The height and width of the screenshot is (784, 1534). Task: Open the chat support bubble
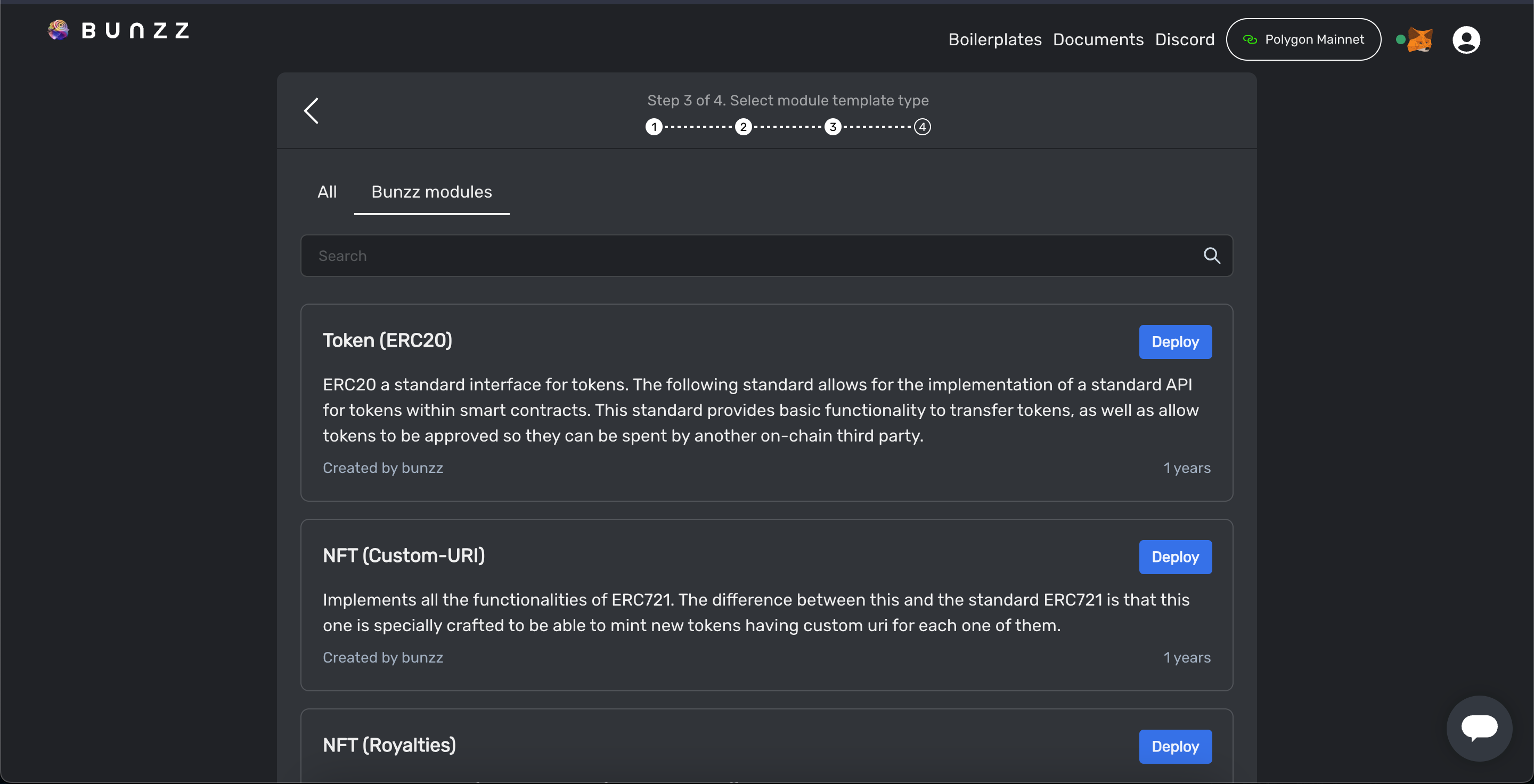click(x=1479, y=728)
